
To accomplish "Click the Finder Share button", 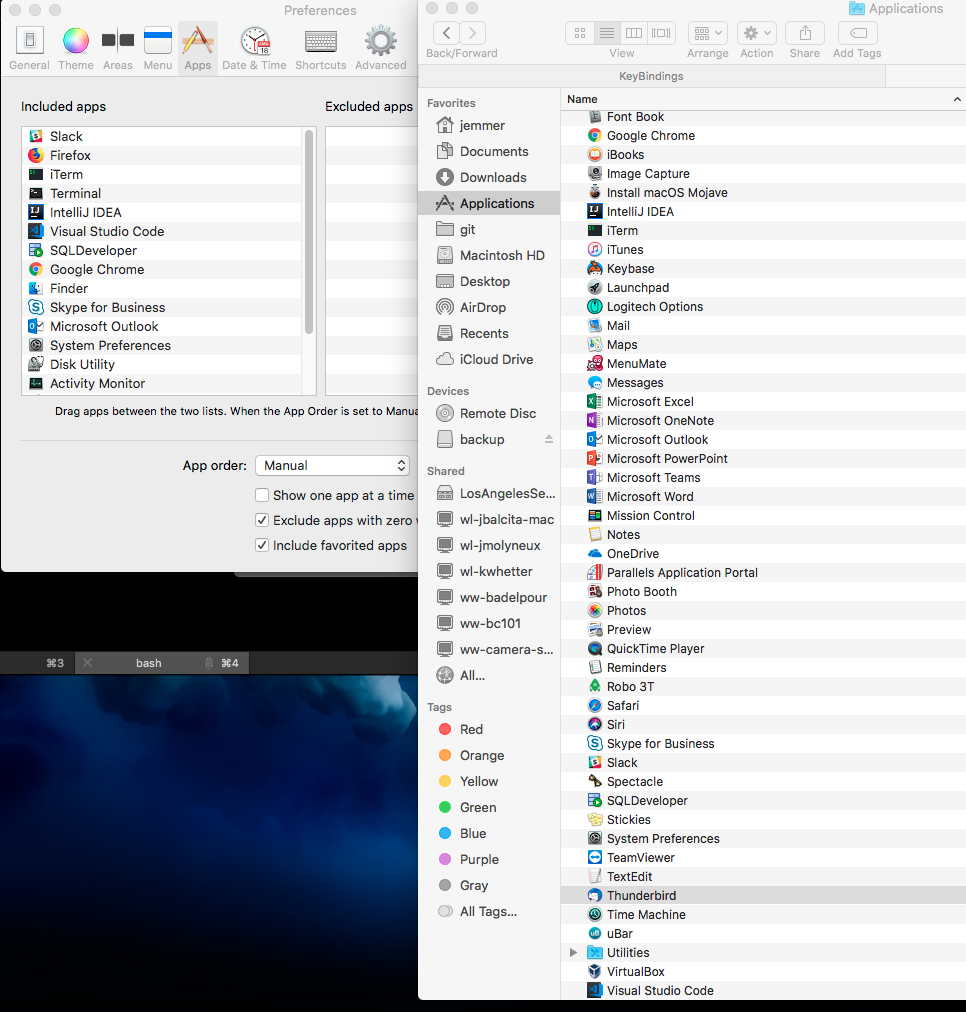I will 805,33.
